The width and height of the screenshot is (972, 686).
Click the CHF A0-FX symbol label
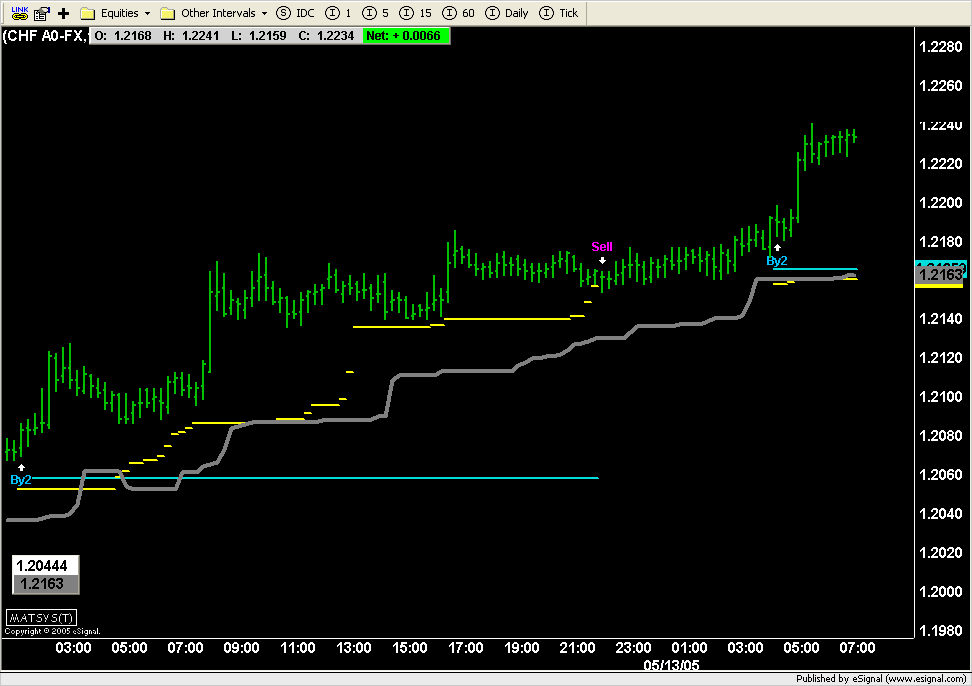[45, 36]
